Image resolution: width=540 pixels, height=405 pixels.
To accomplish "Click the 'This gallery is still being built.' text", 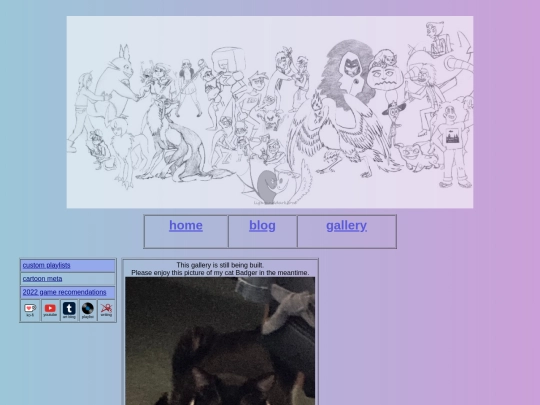I will tap(220, 265).
